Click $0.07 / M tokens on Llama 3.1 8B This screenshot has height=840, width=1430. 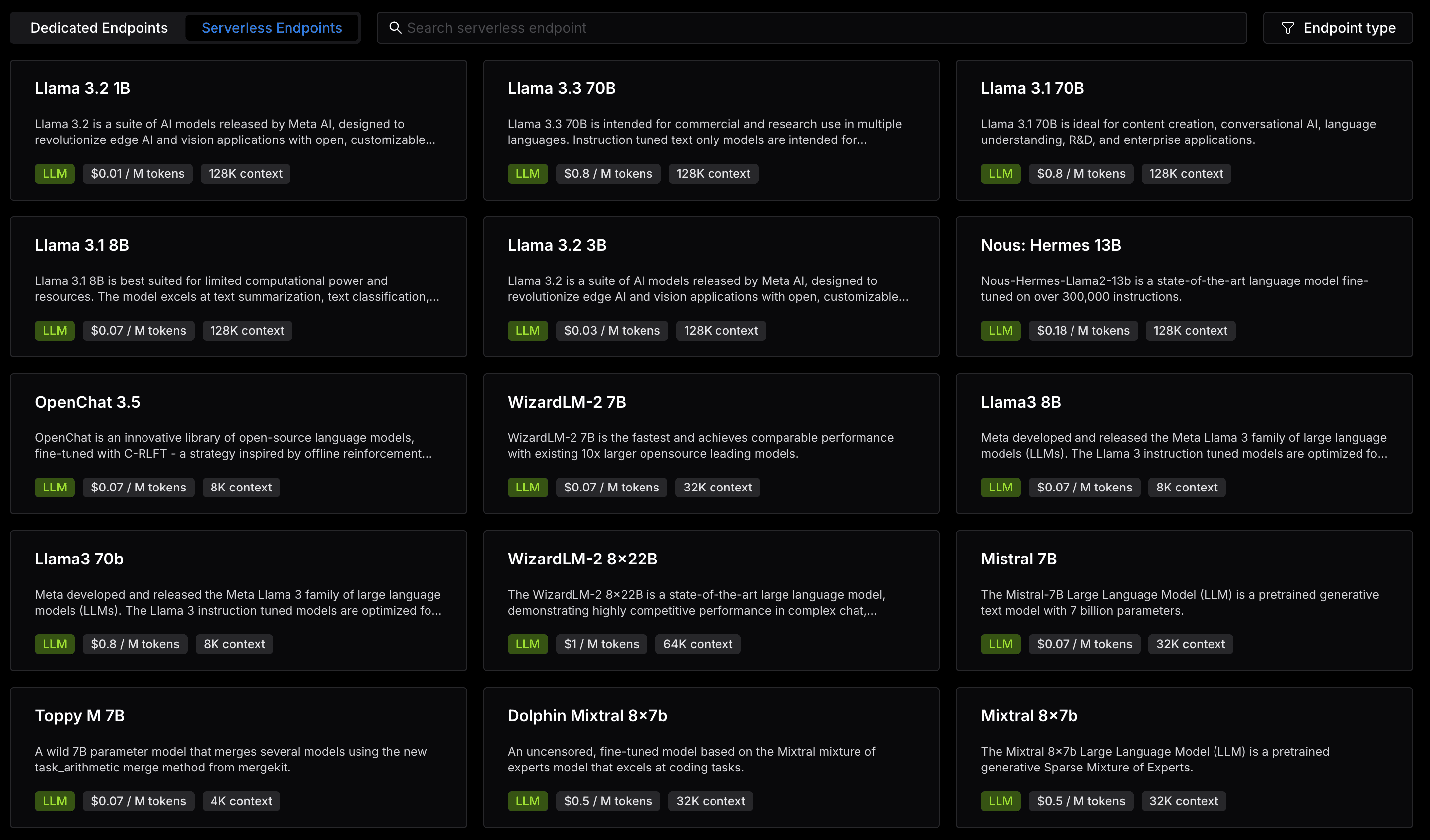pyautogui.click(x=139, y=330)
